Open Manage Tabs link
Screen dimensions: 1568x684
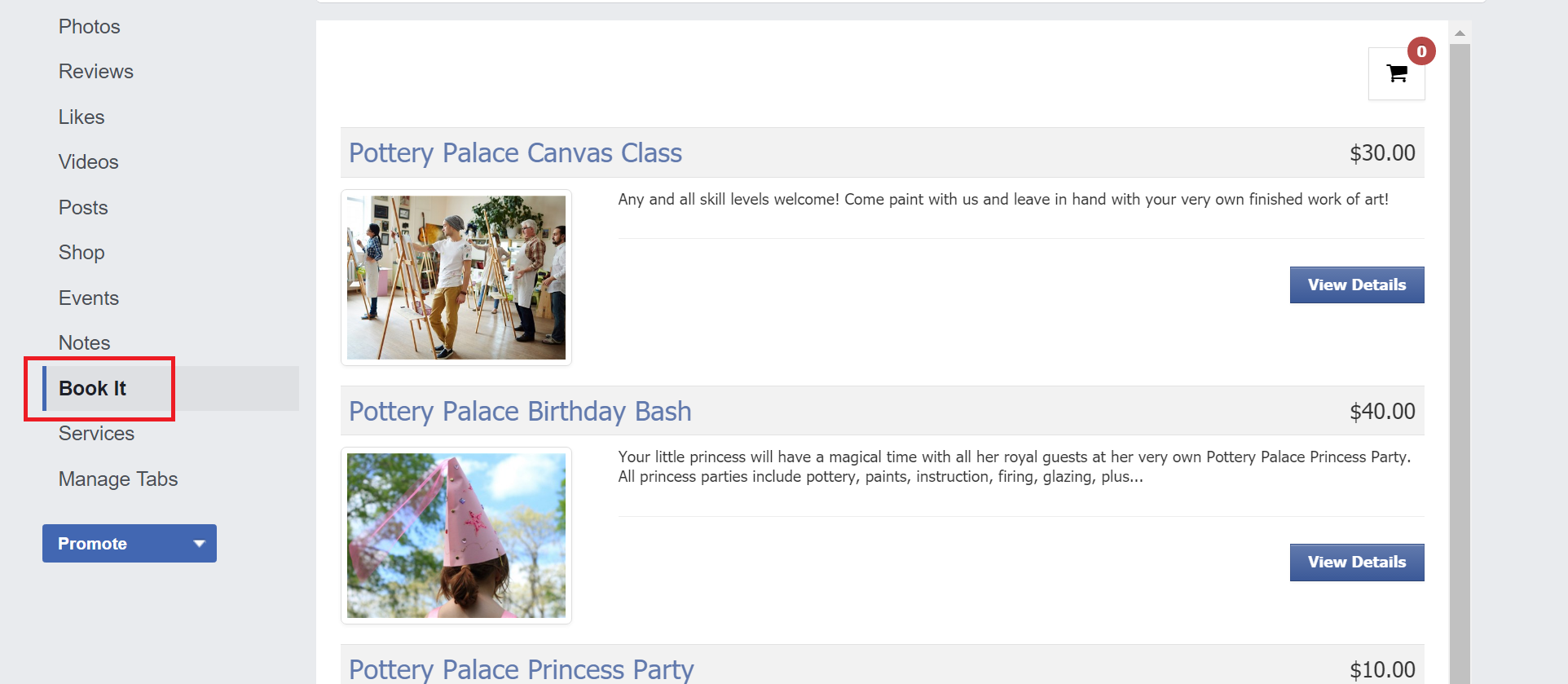click(118, 479)
